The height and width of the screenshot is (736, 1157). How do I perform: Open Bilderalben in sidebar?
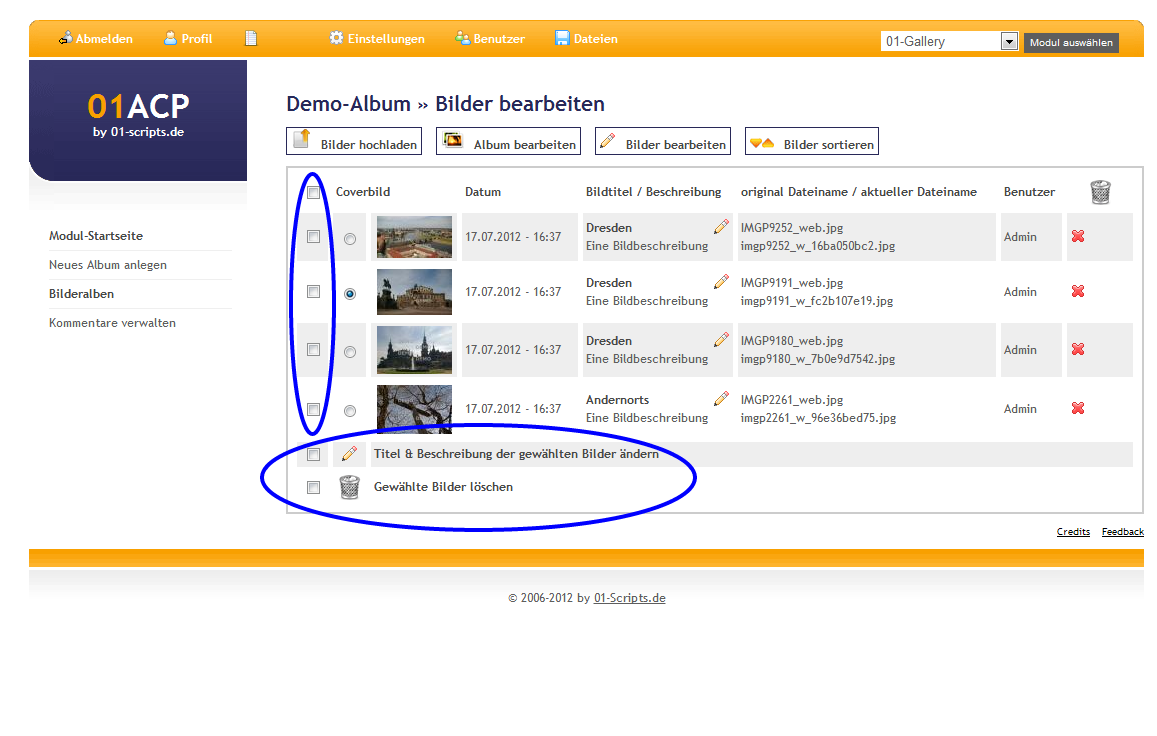81,293
